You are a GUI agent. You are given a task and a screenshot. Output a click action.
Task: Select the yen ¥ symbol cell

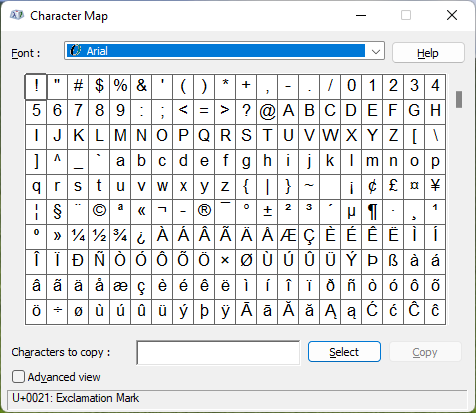[x=435, y=187]
